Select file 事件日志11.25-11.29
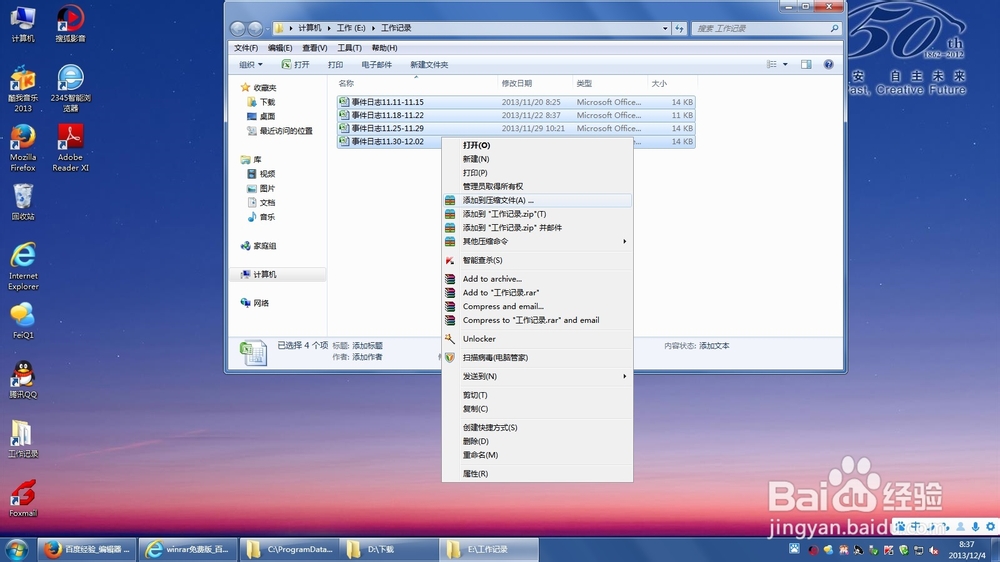Screen dimensions: 1000x562 [x=515, y=128]
